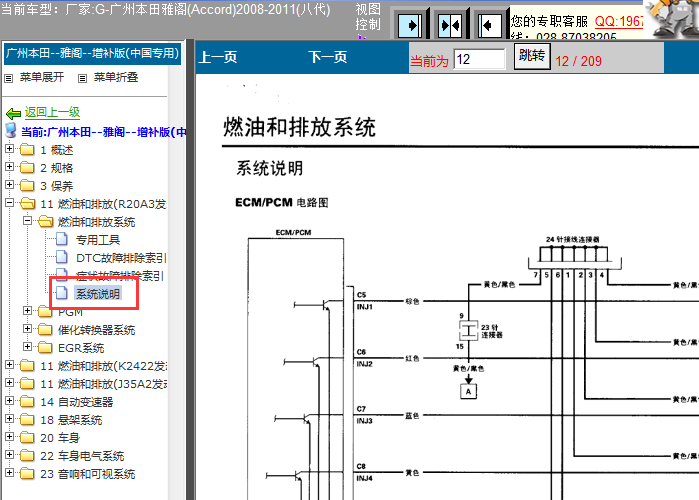Click the 菜单折叠 list icon
Viewport: 699px width, 500px height.
click(x=82, y=78)
